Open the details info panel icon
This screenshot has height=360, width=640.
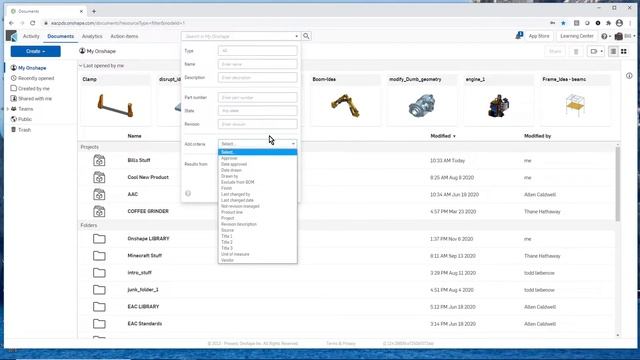(x=629, y=76)
